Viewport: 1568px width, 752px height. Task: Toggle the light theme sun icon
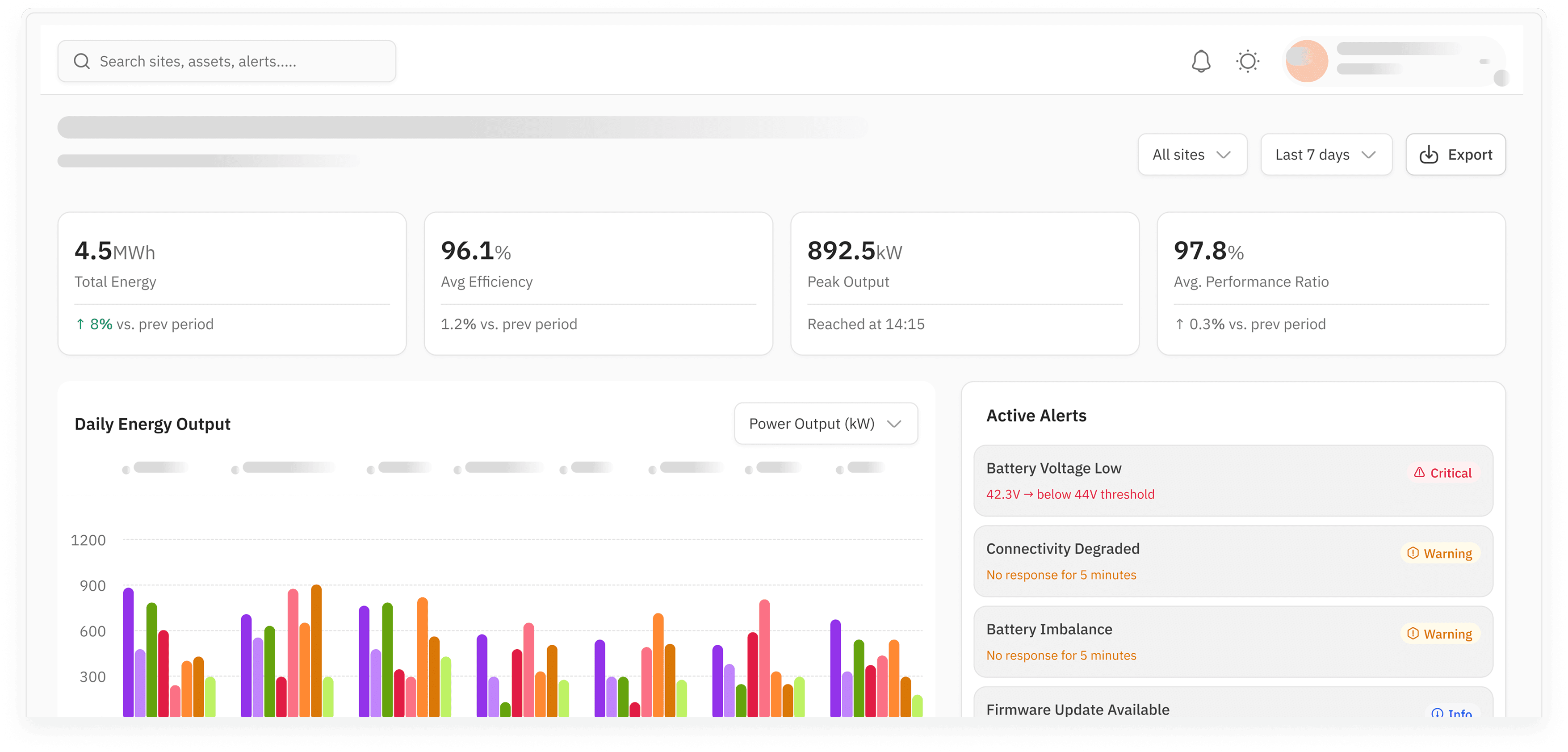[1247, 61]
